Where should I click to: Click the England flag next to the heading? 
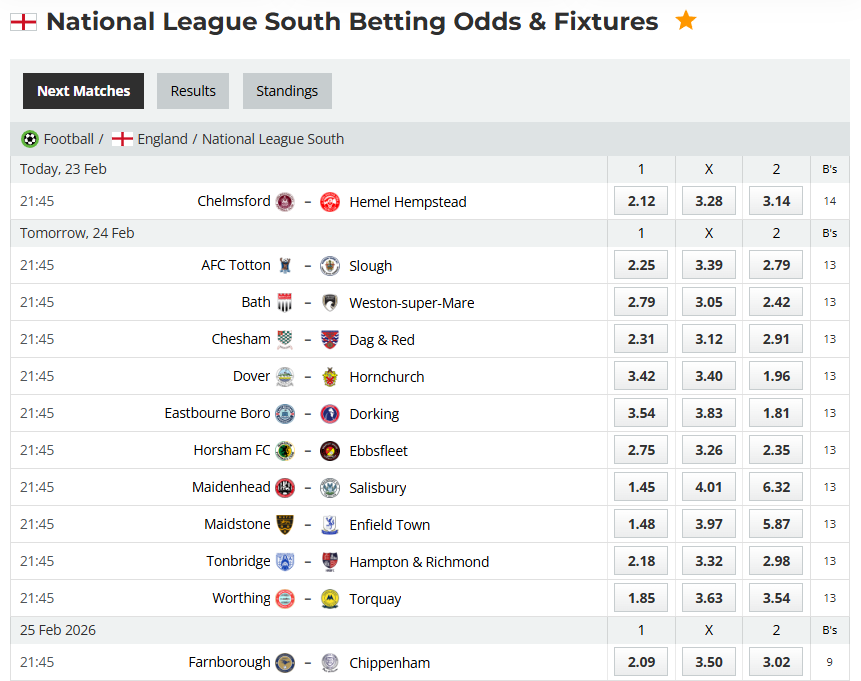click(x=22, y=20)
